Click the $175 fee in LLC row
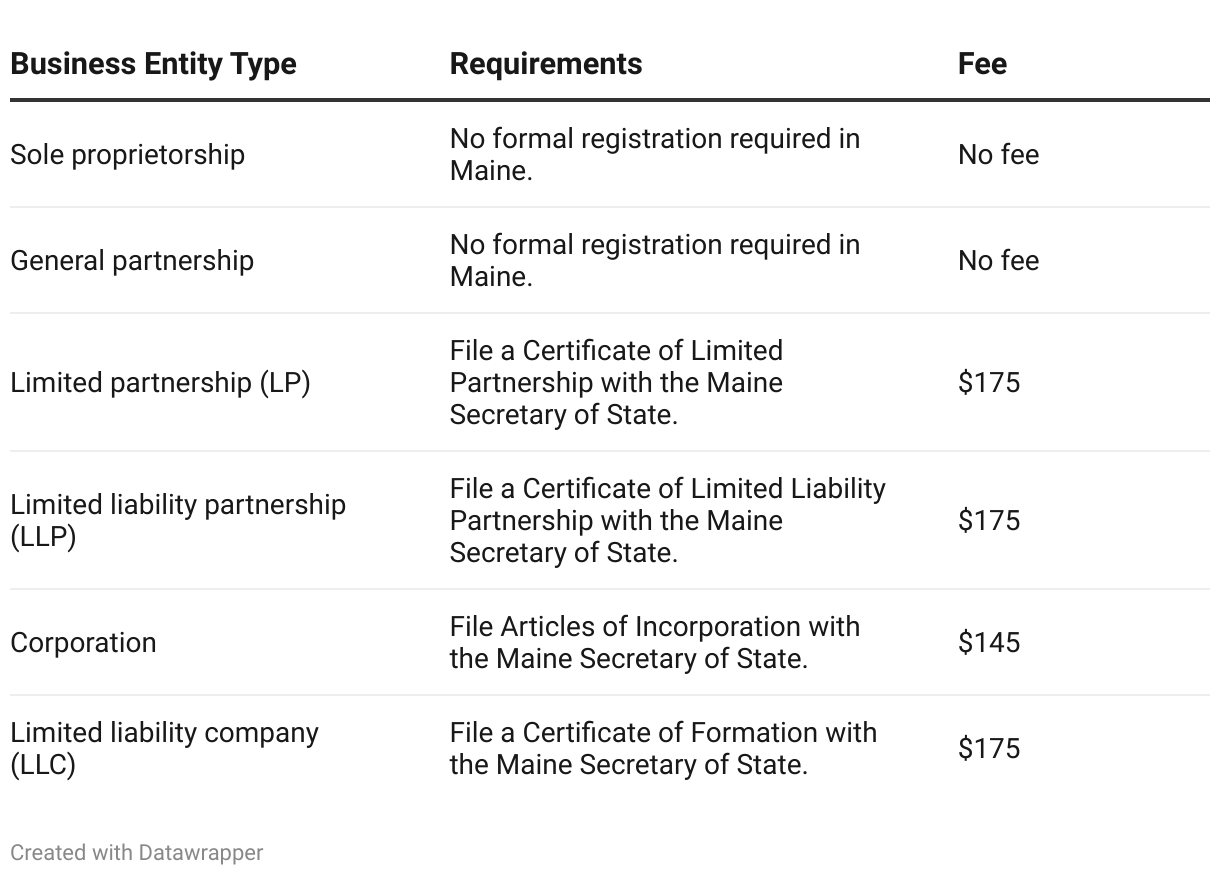This screenshot has height=876, width=1220. tap(989, 749)
